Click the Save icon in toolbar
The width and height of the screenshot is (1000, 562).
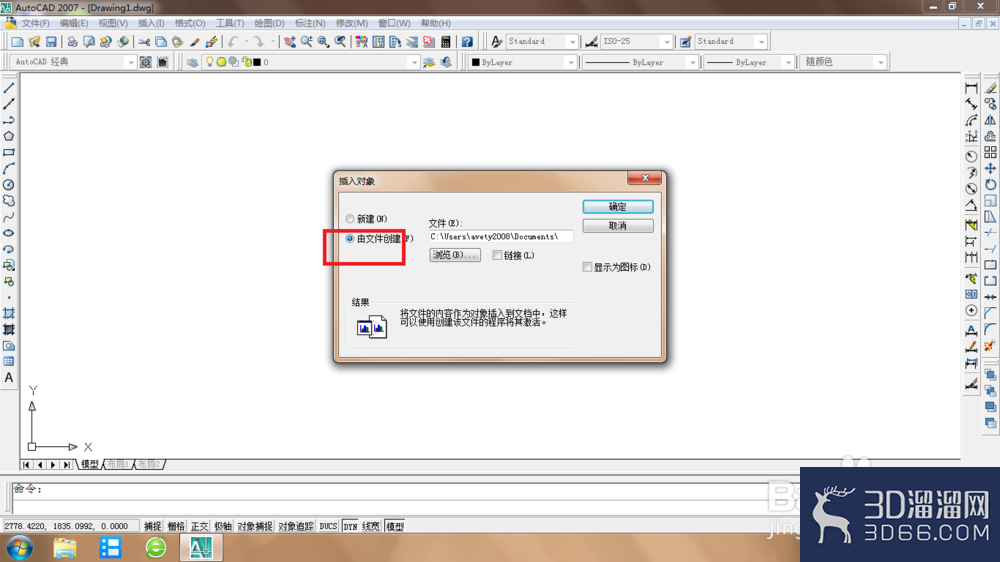click(51, 41)
